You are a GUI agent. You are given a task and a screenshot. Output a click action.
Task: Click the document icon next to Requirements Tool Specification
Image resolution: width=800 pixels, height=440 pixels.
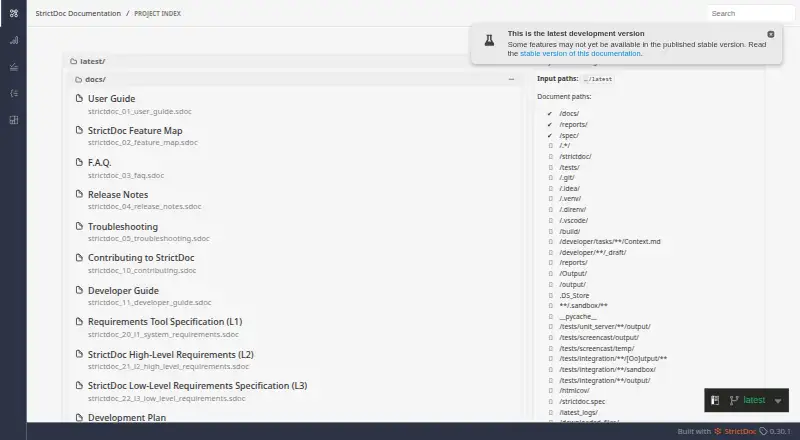[79, 322]
